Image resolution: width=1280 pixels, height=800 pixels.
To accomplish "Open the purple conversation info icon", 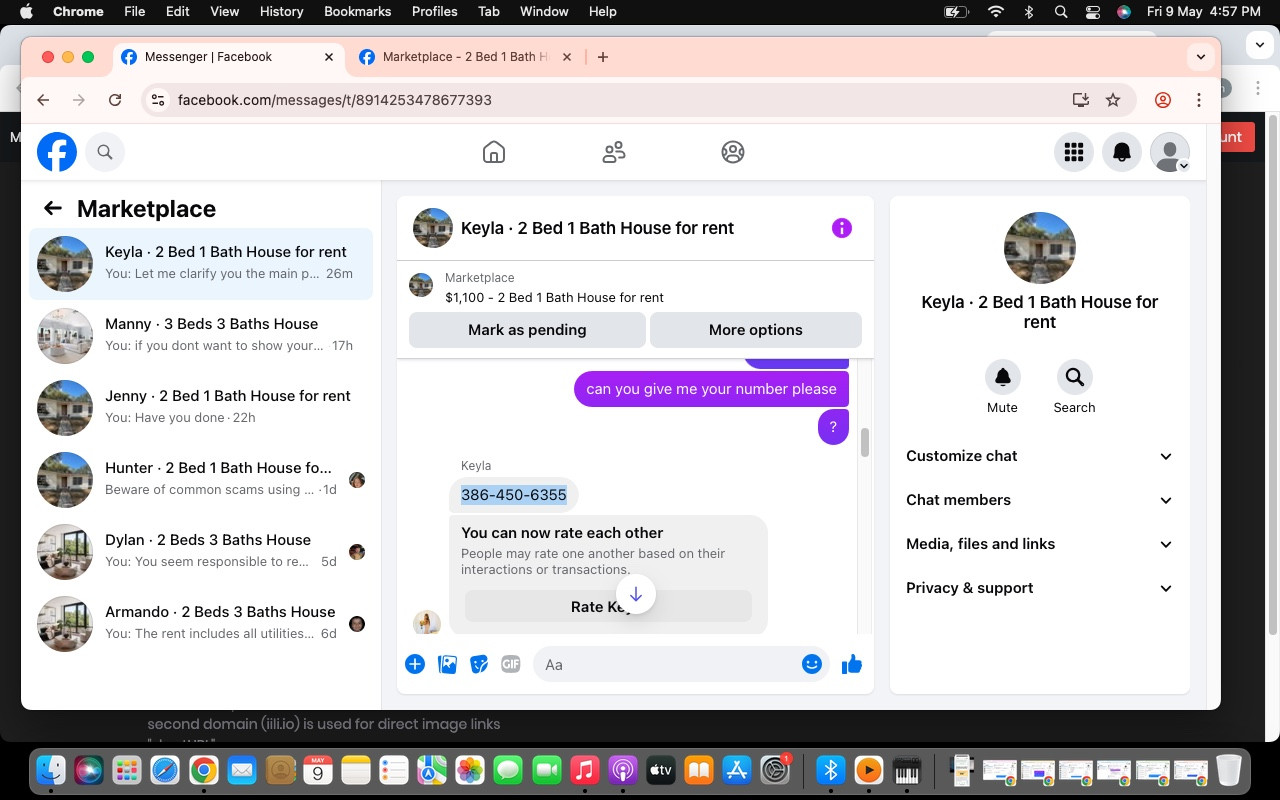I will tap(842, 228).
